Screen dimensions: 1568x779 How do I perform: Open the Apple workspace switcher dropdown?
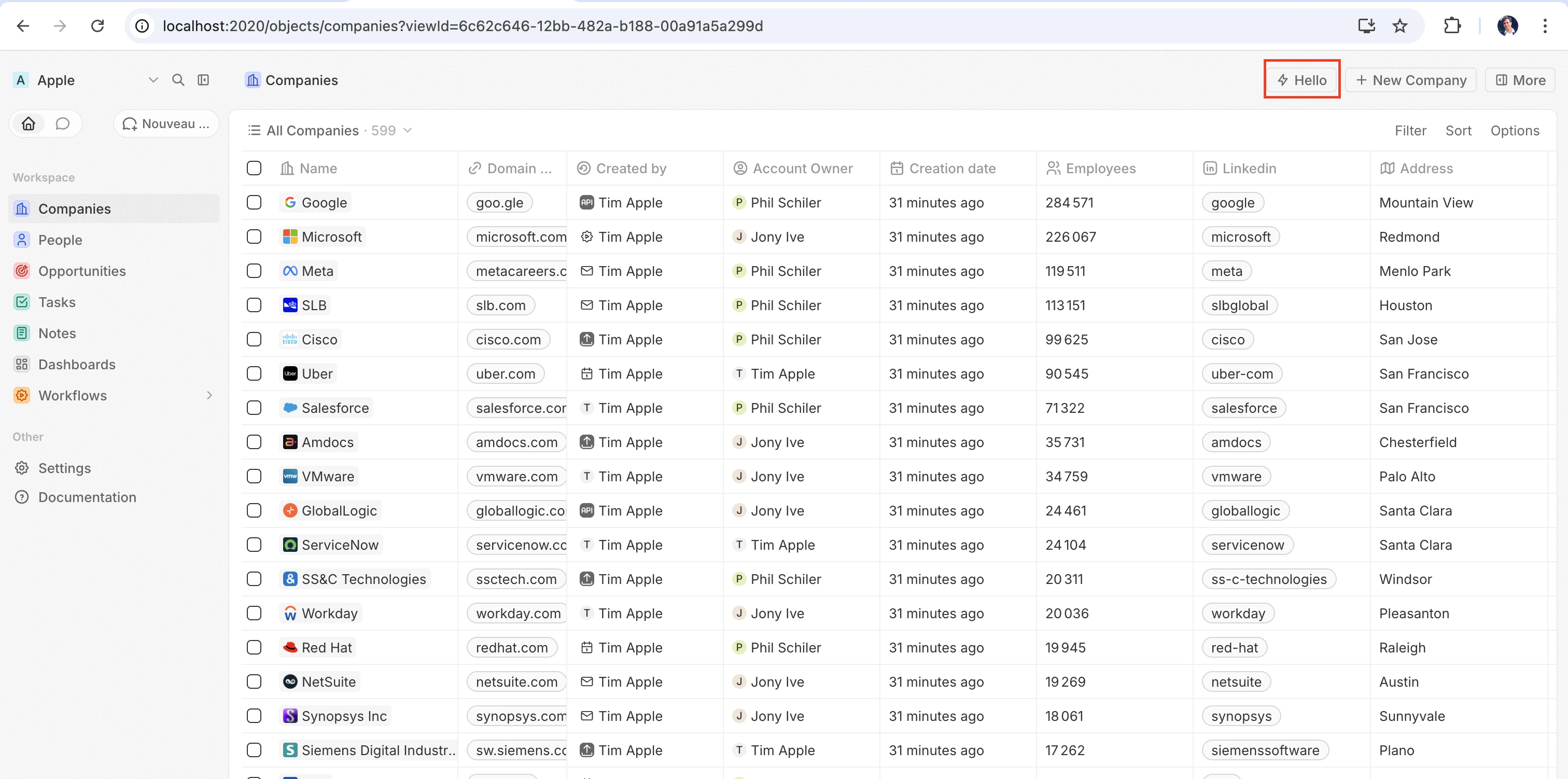pos(153,80)
